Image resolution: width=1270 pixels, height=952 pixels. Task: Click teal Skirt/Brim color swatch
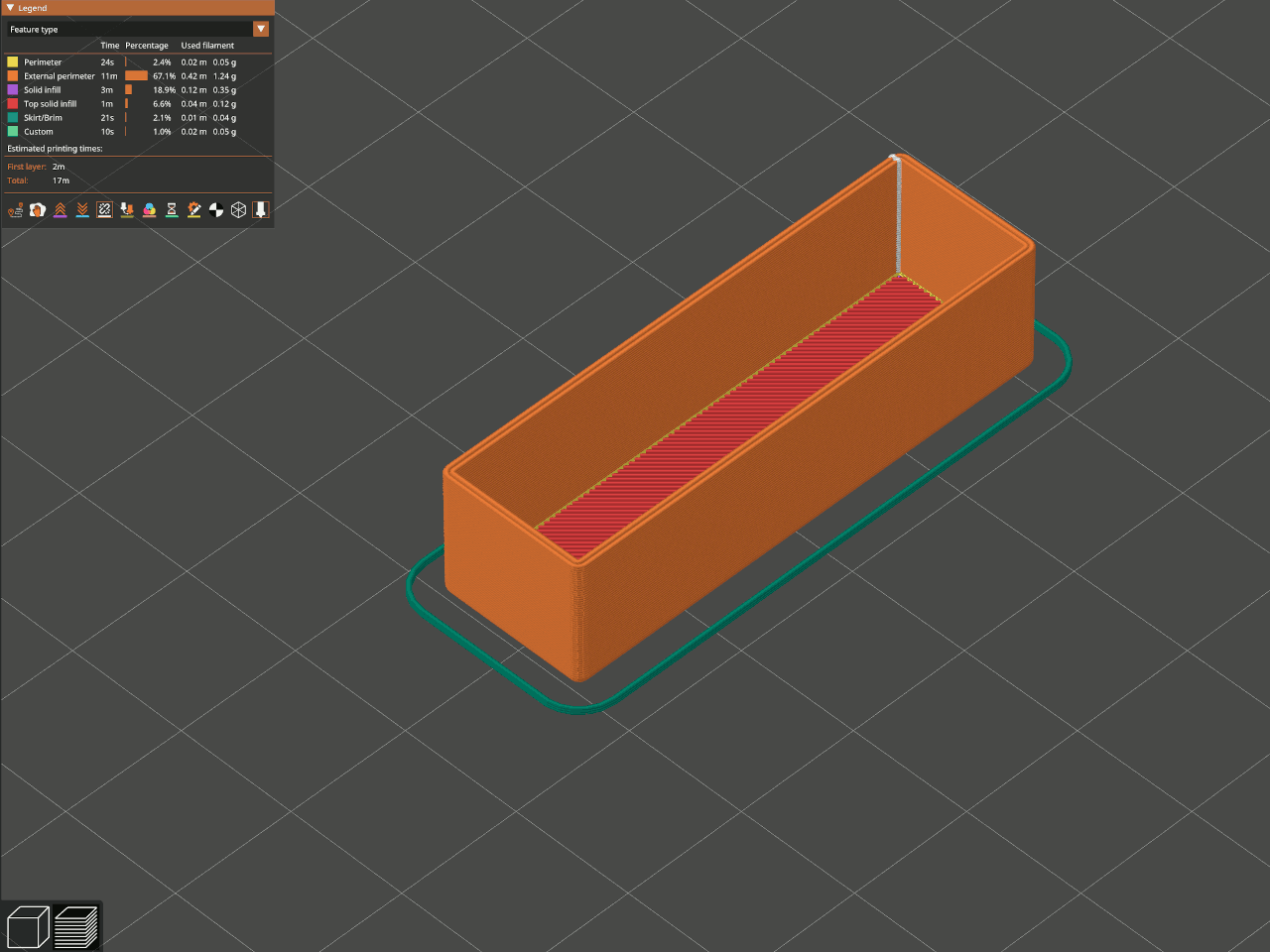[x=13, y=117]
